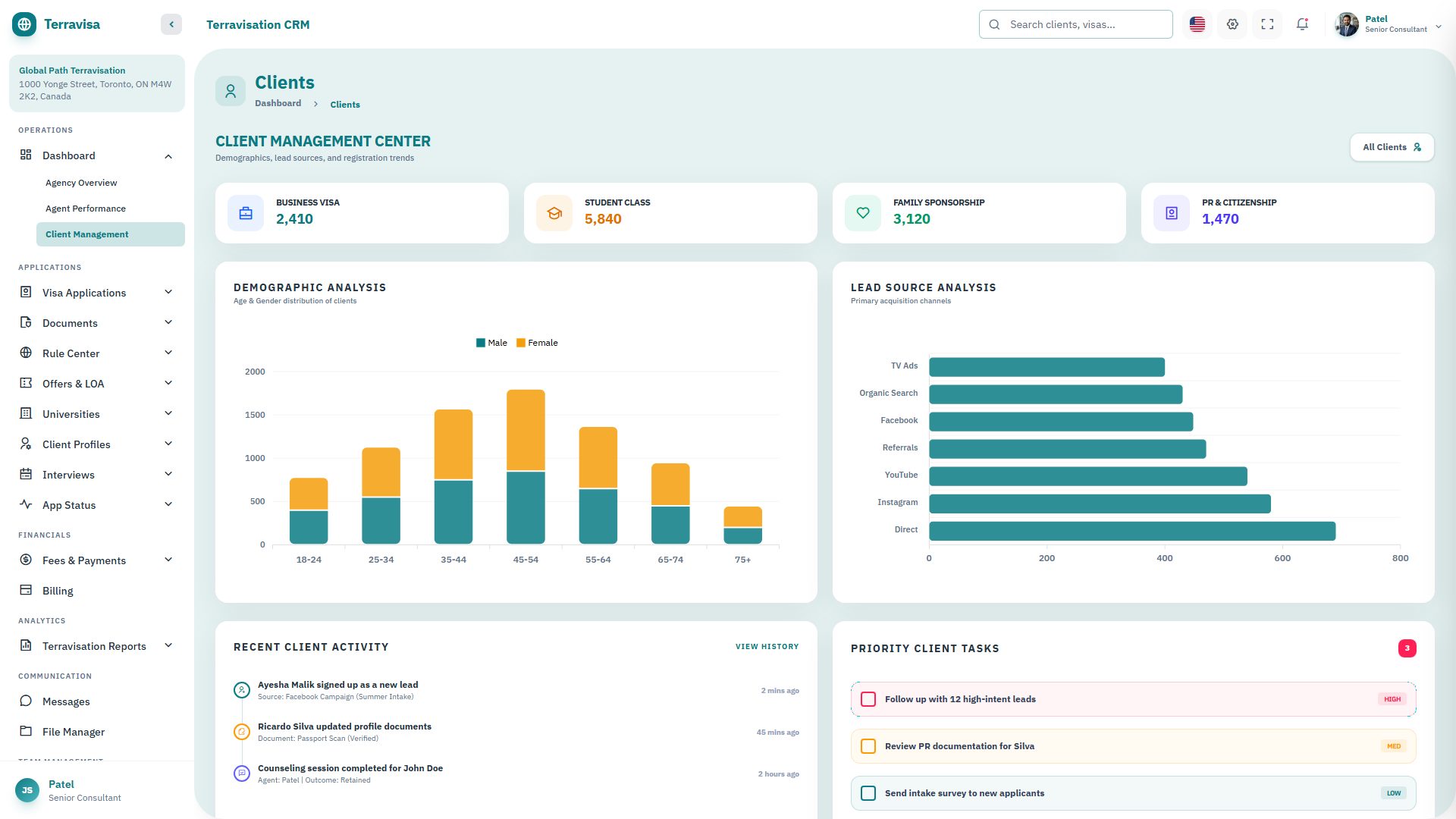Check the 'Follow up with 12 high-intent leads' task
This screenshot has height=819, width=1456.
coord(868,699)
